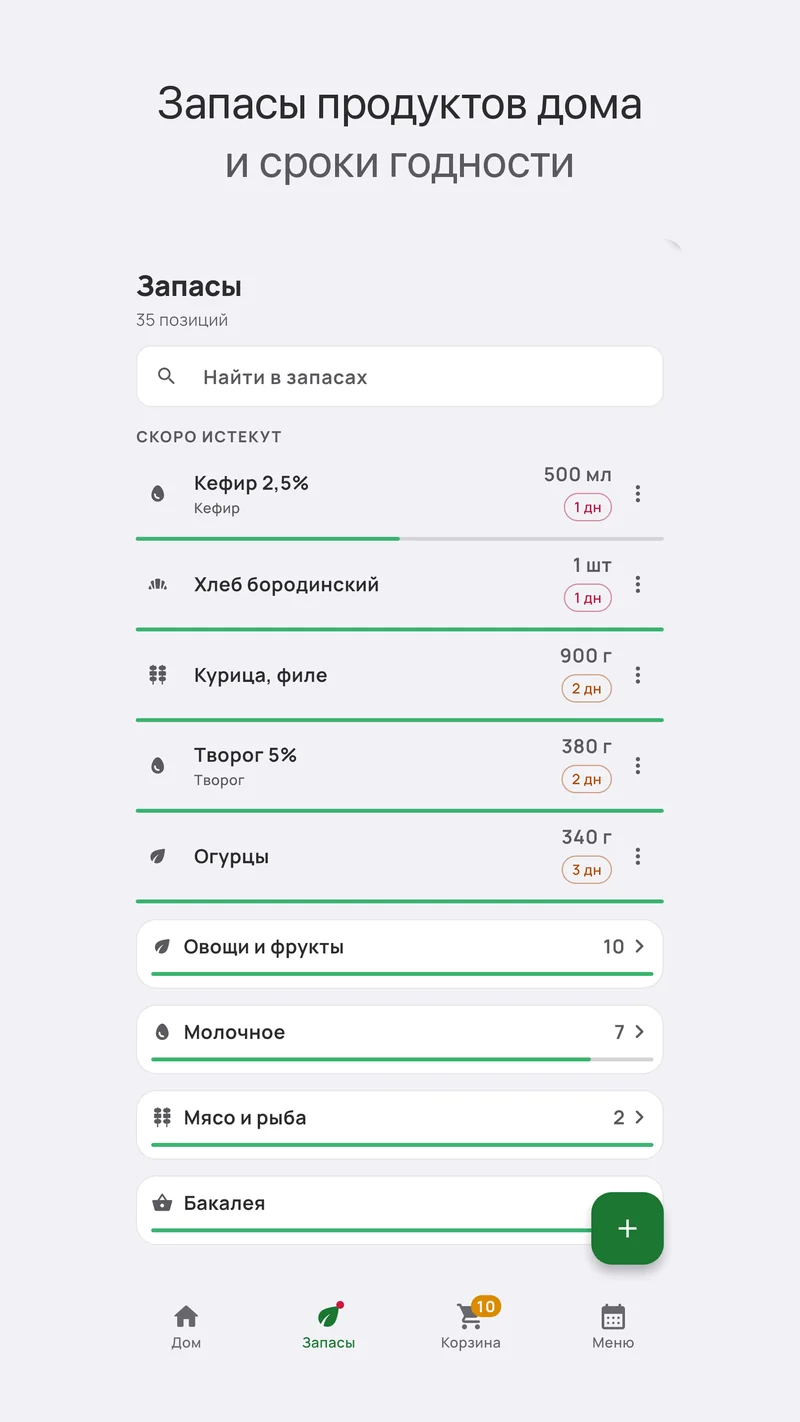
Task: Open Корзина cart with badge 10
Action: [471, 1326]
